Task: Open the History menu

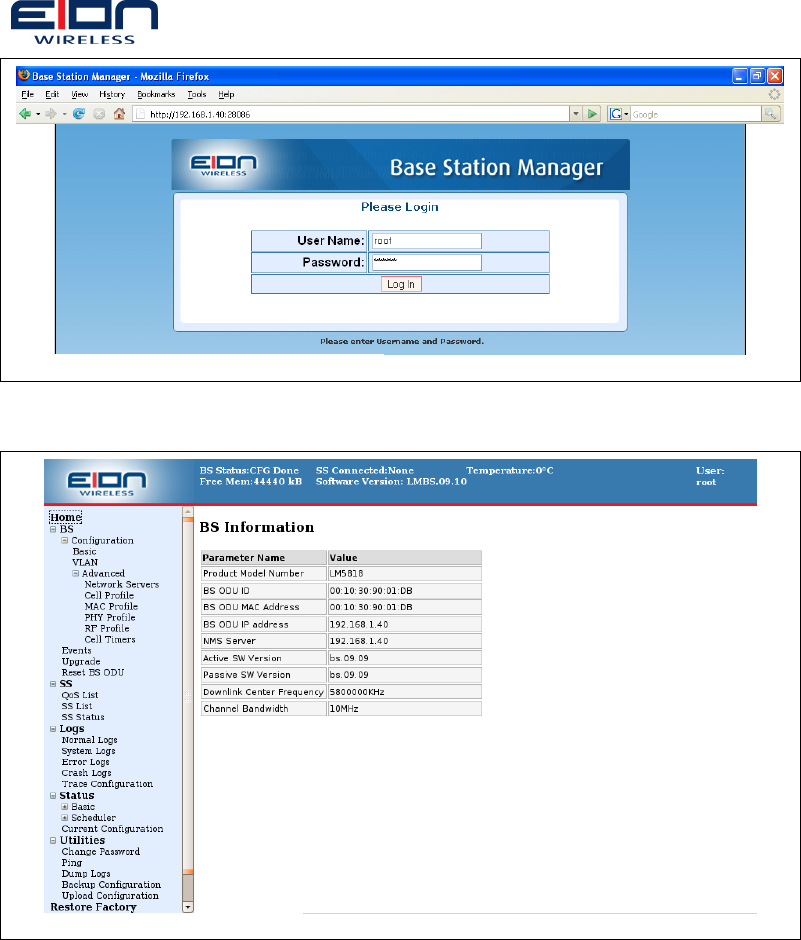Action: (112, 94)
